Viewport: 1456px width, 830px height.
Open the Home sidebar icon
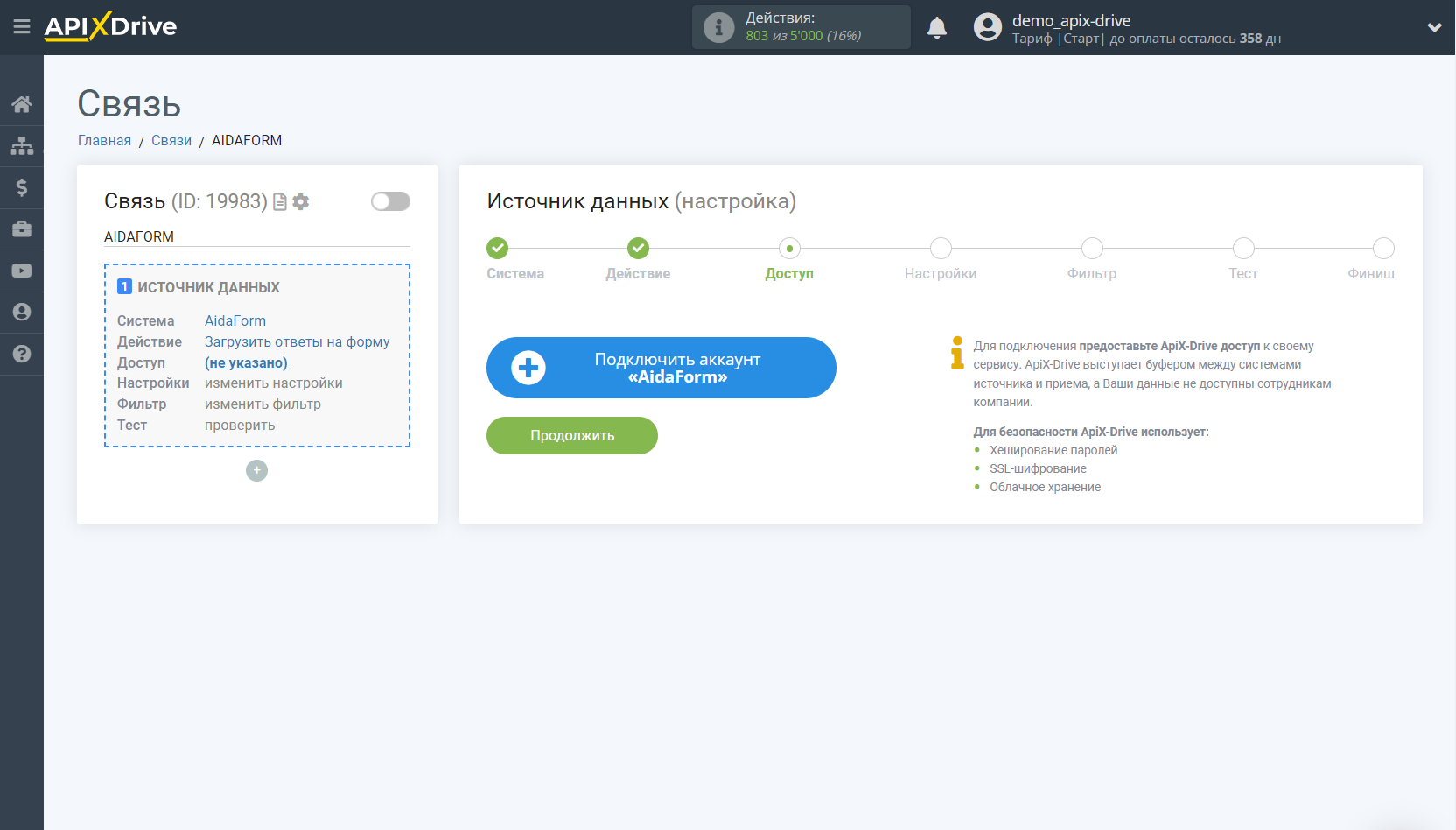tap(22, 104)
